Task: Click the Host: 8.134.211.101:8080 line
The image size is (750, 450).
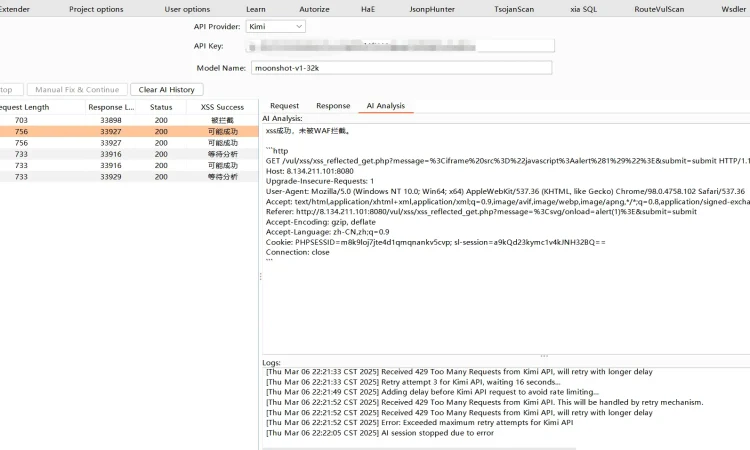Action: pyautogui.click(x=309, y=171)
